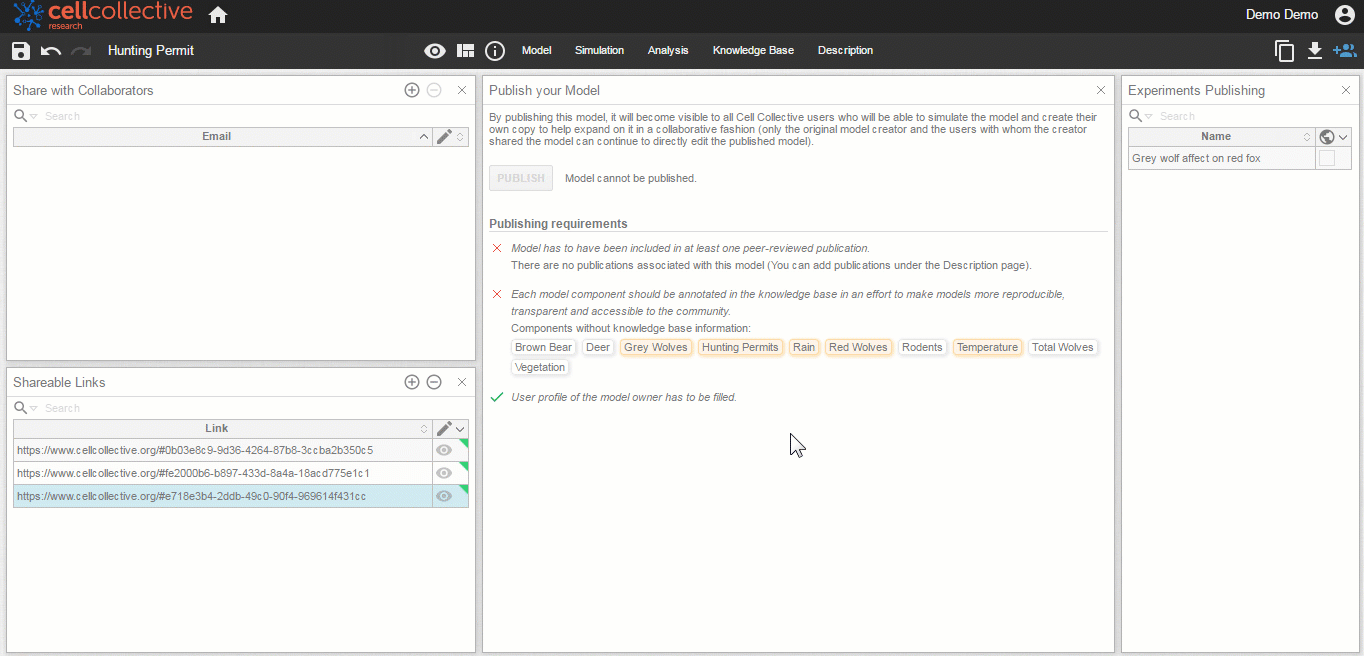Viewport: 1364px width, 656px height.
Task: Sort the Email column with its arrow
Action: (x=424, y=137)
